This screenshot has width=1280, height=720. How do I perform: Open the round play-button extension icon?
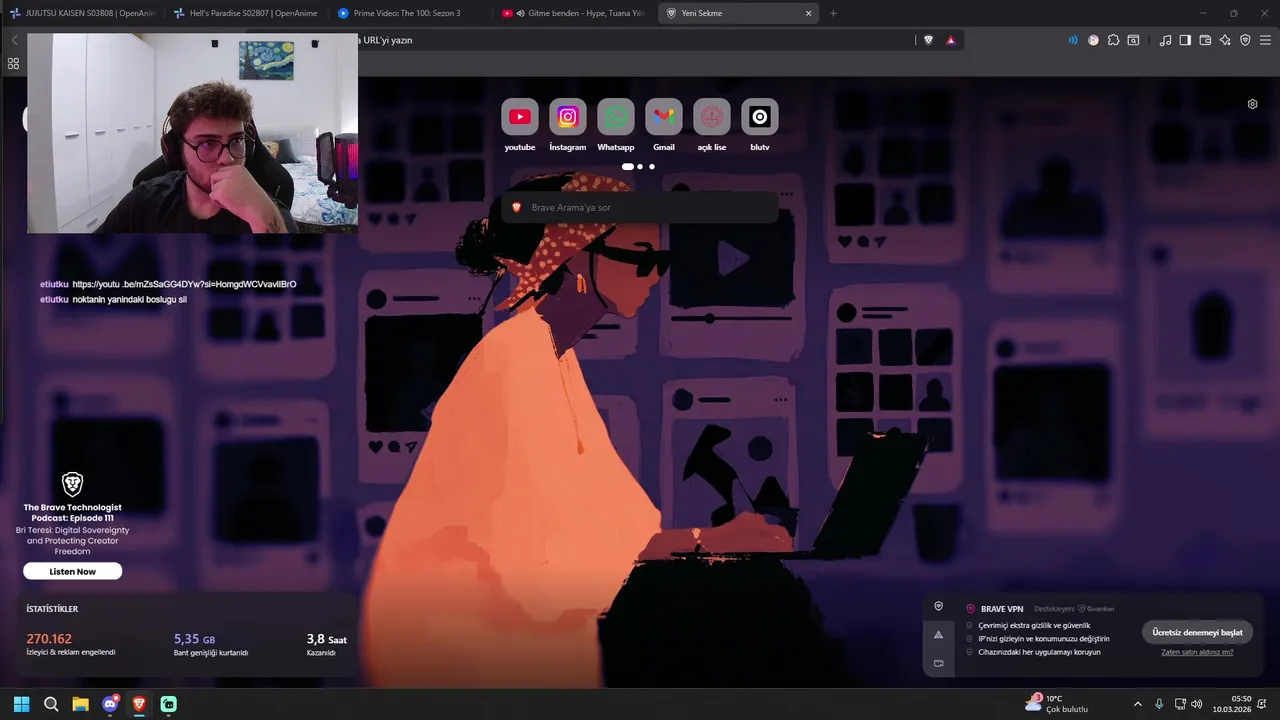click(x=1093, y=40)
